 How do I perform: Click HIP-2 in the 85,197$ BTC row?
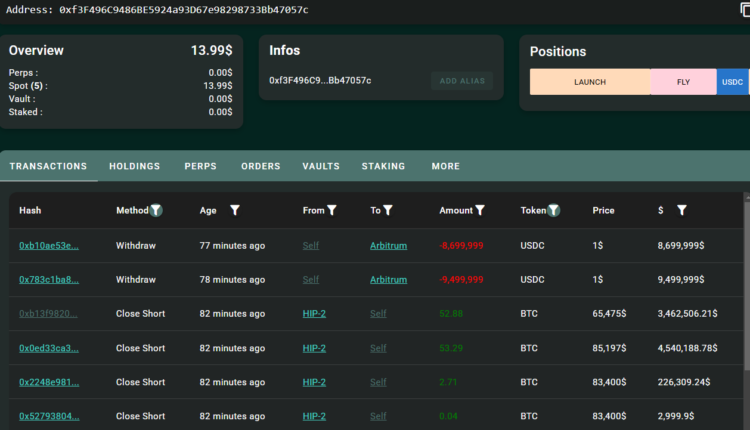click(314, 348)
